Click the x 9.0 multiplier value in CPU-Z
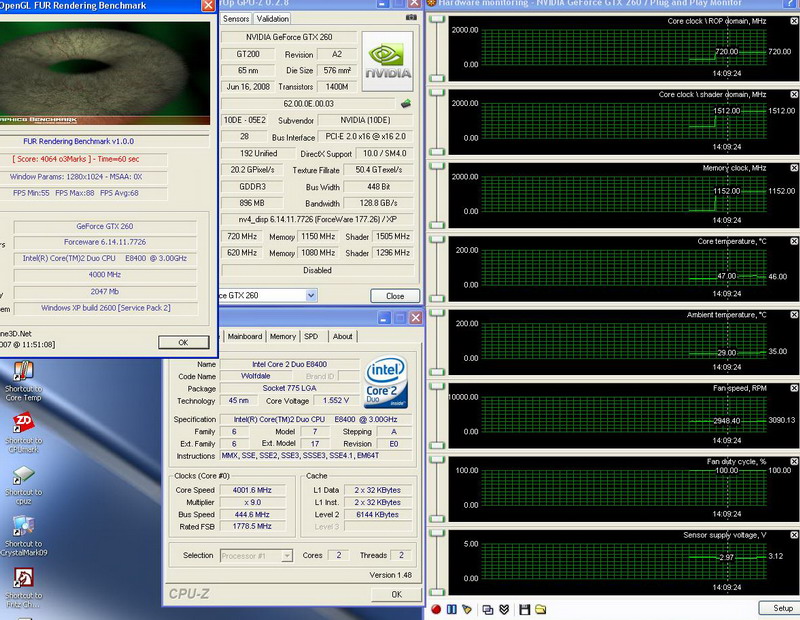Image resolution: width=800 pixels, height=620 pixels. coord(252,502)
